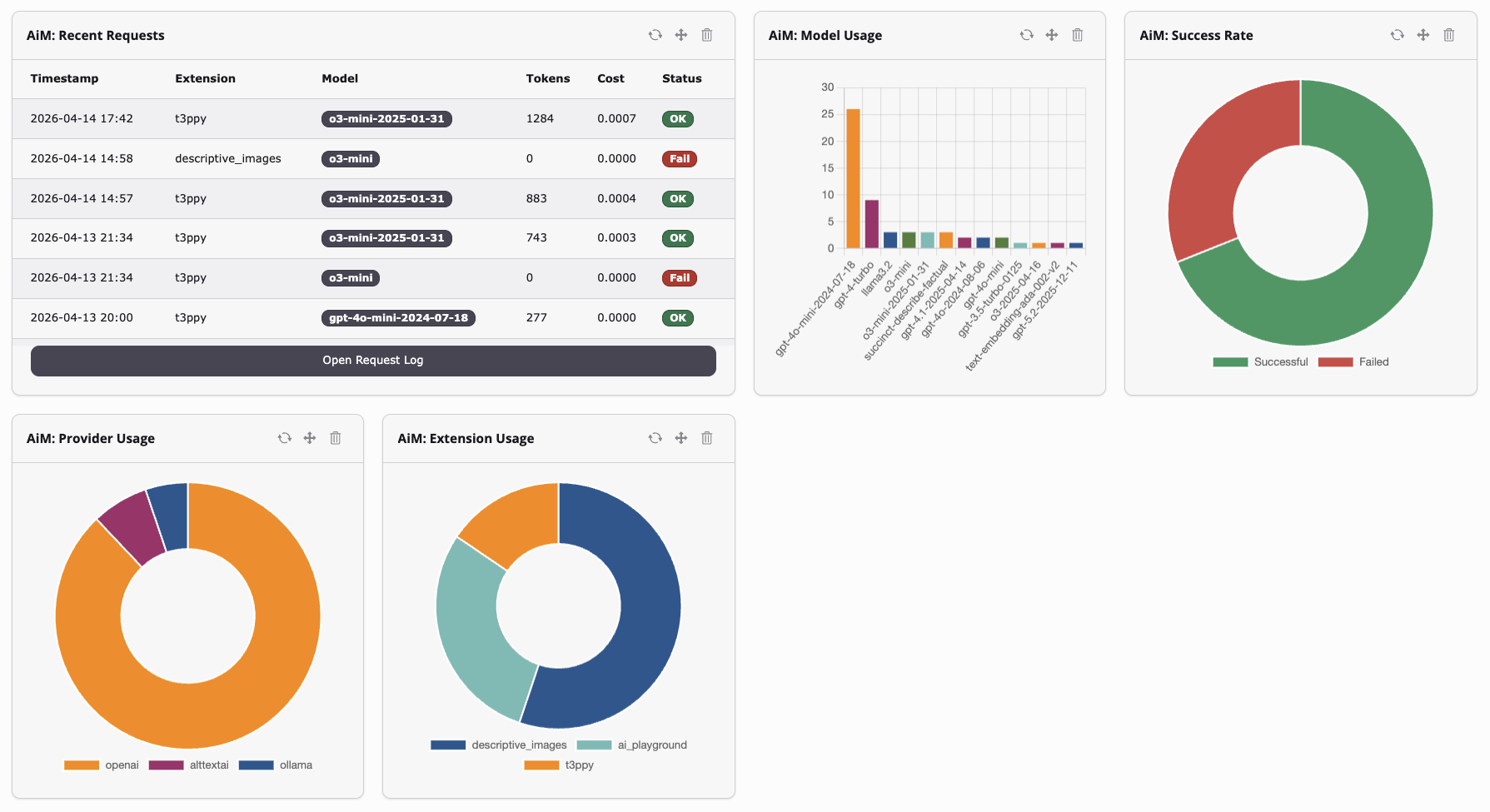Screen dimensions: 1490x812
Task: Select the Fail status badge for descriptive_images
Action: 679,158
